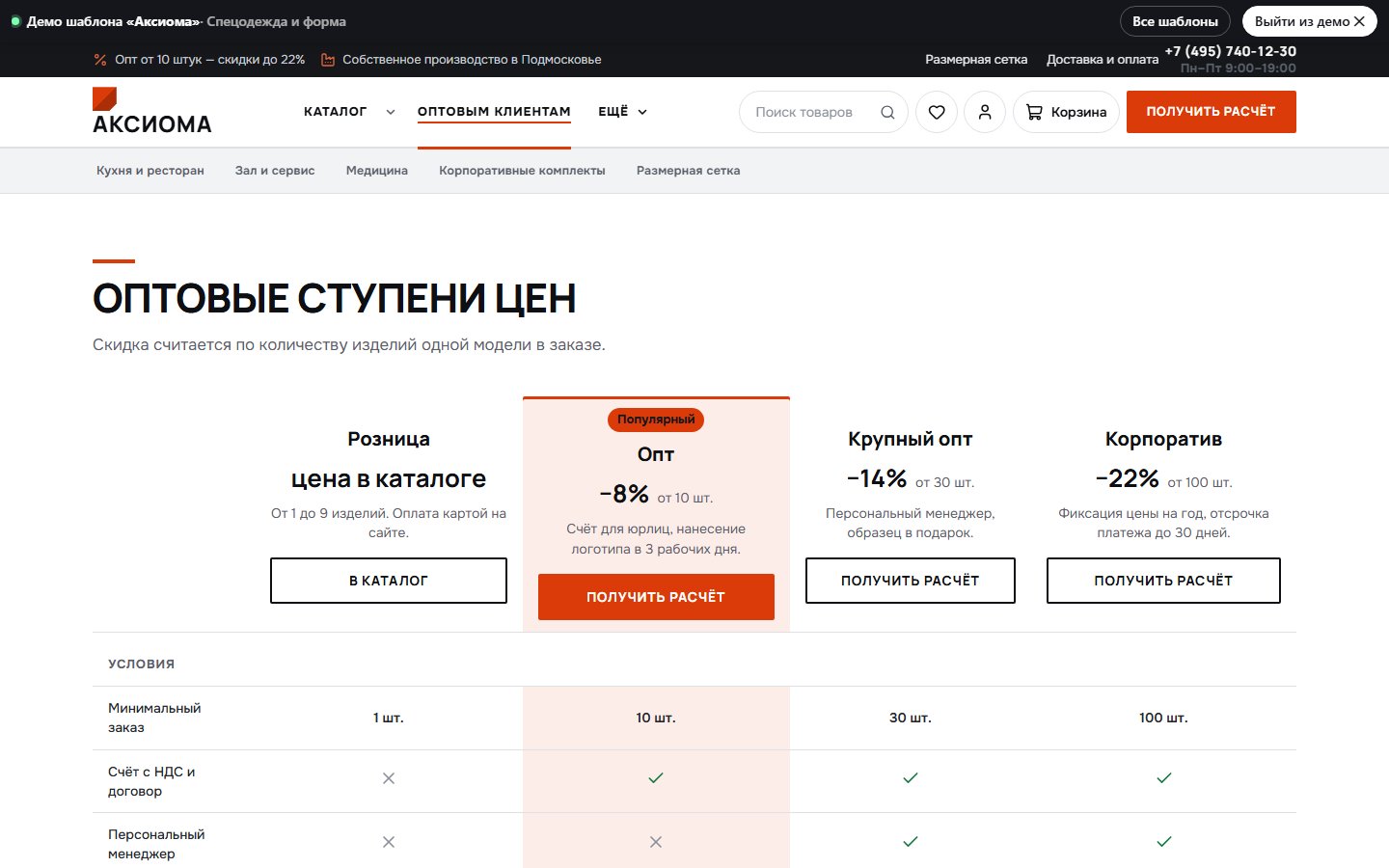Click Получить расчёт under Опт plan
Viewport: 1389px width, 868px height.
[656, 597]
